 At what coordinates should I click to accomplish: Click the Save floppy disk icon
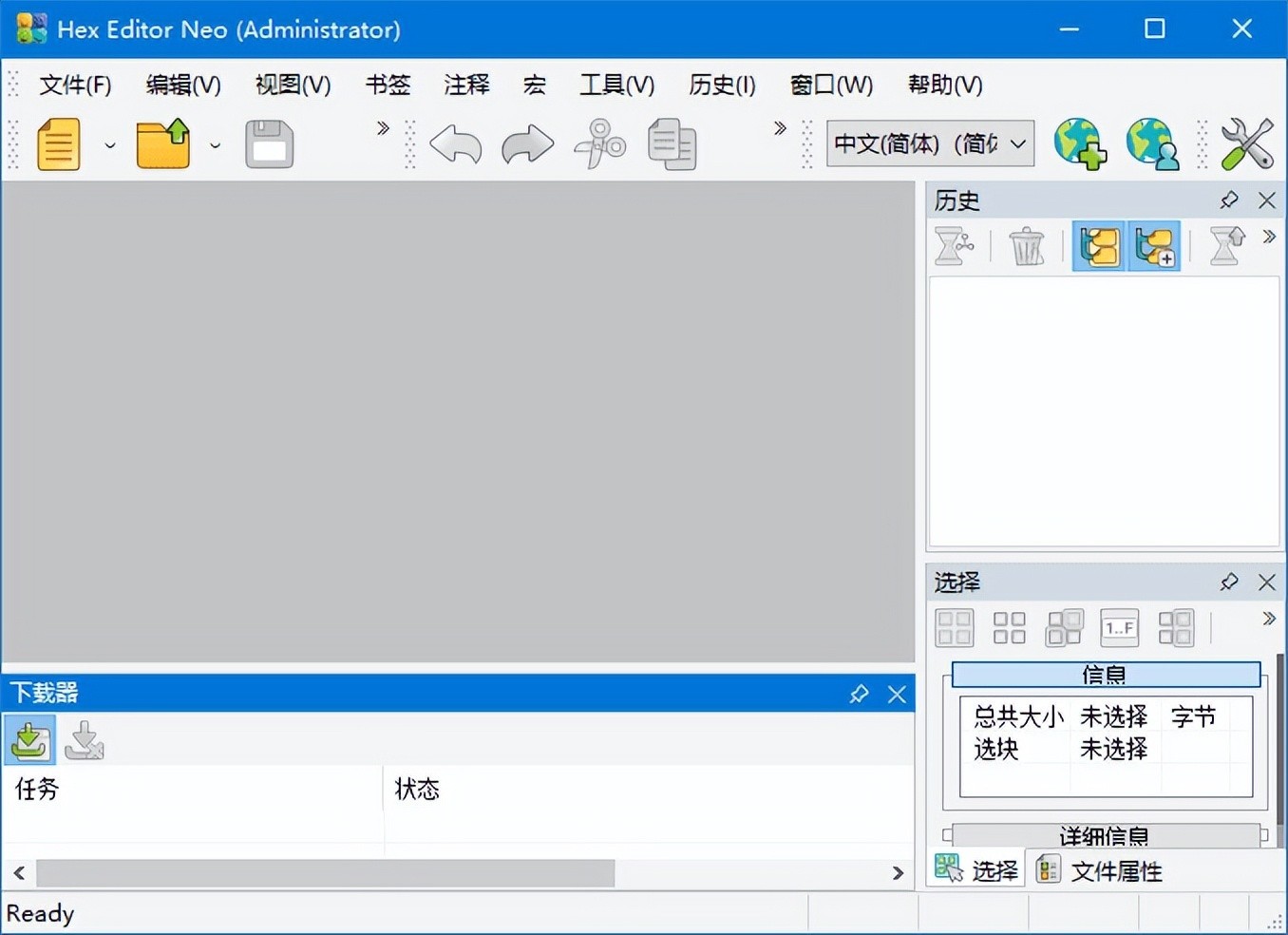coord(269,144)
